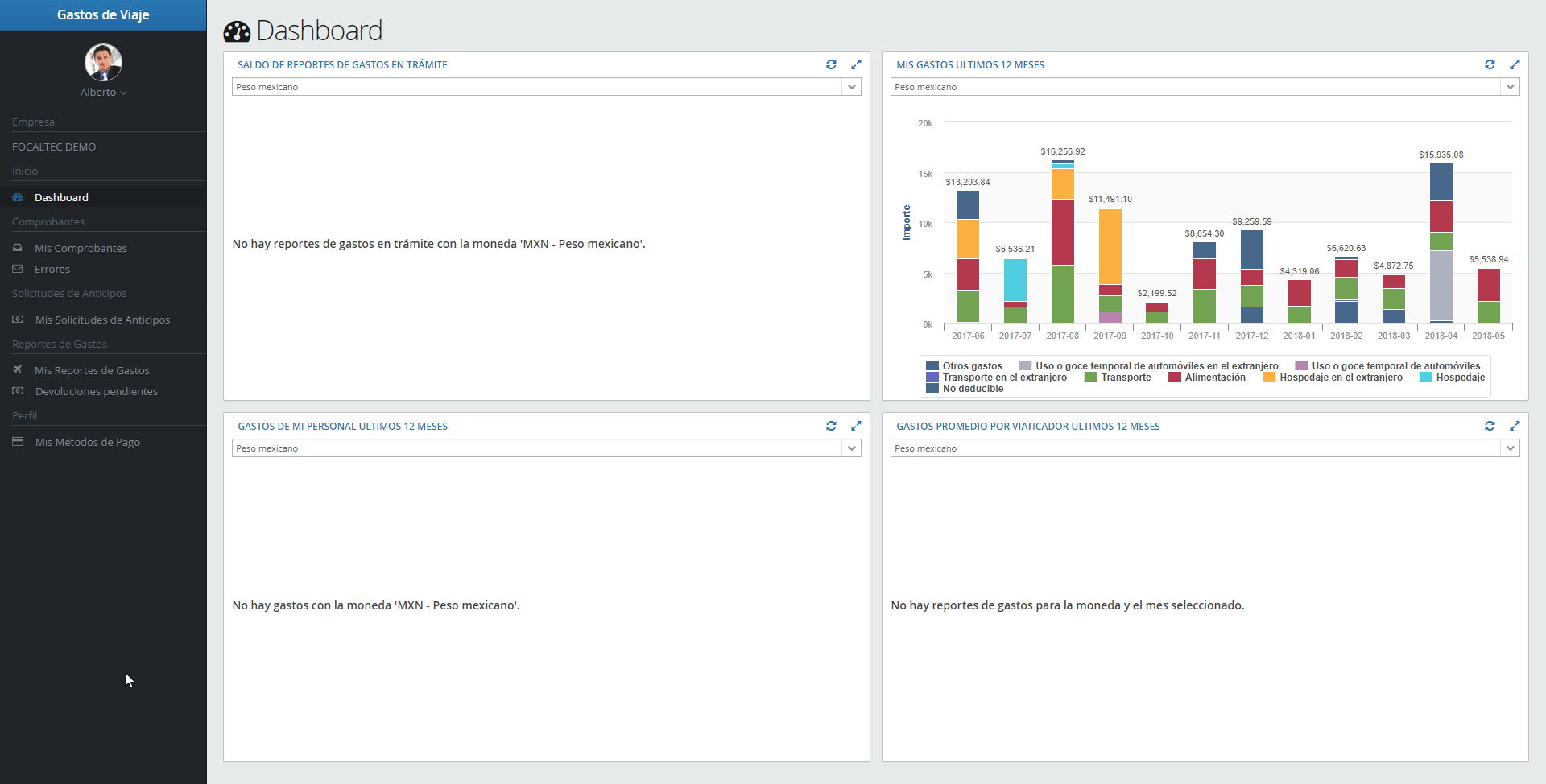Click the FOCALTEC DEMO company name

54,146
